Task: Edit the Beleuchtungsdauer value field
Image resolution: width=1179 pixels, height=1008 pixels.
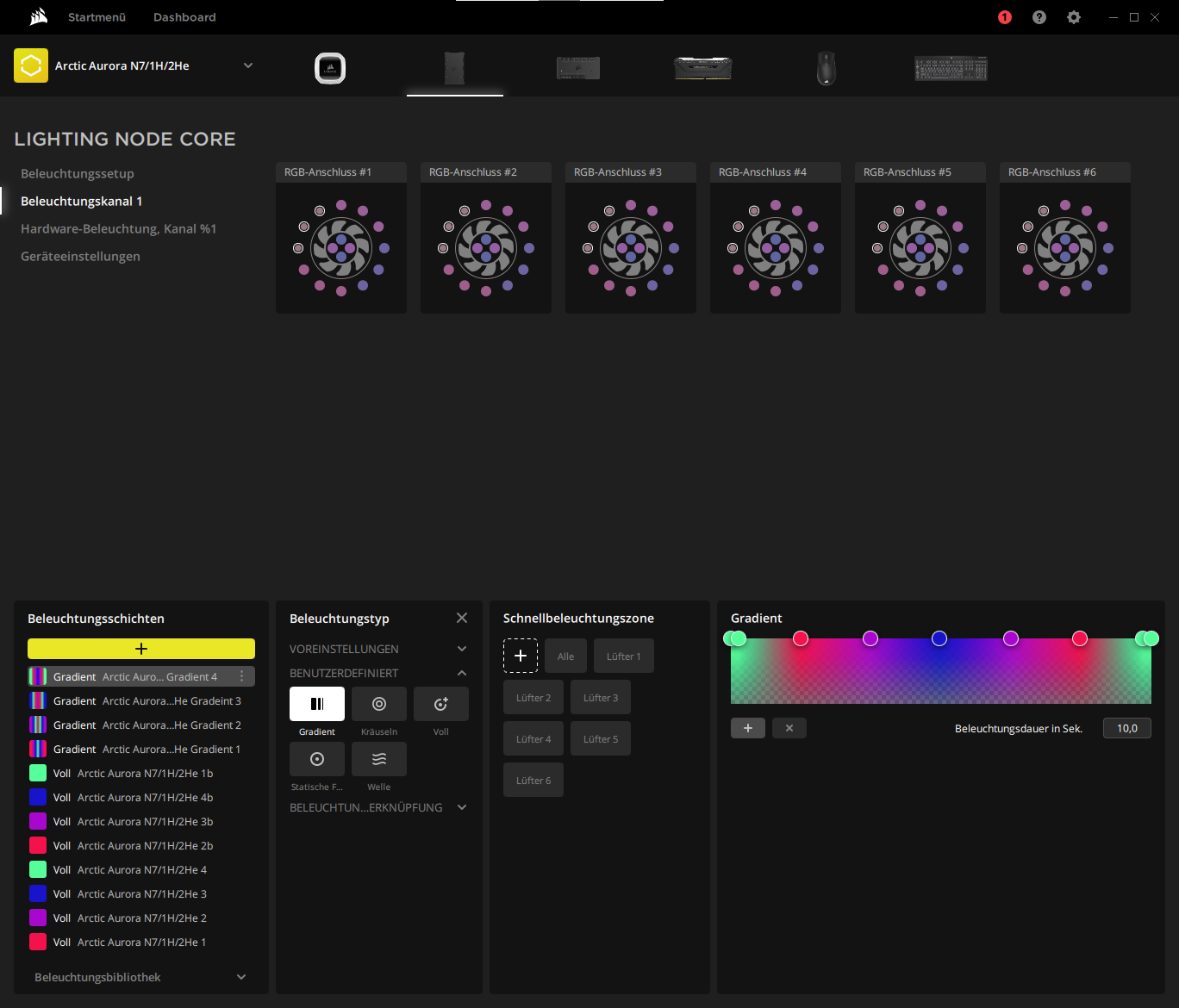Action: click(x=1127, y=728)
